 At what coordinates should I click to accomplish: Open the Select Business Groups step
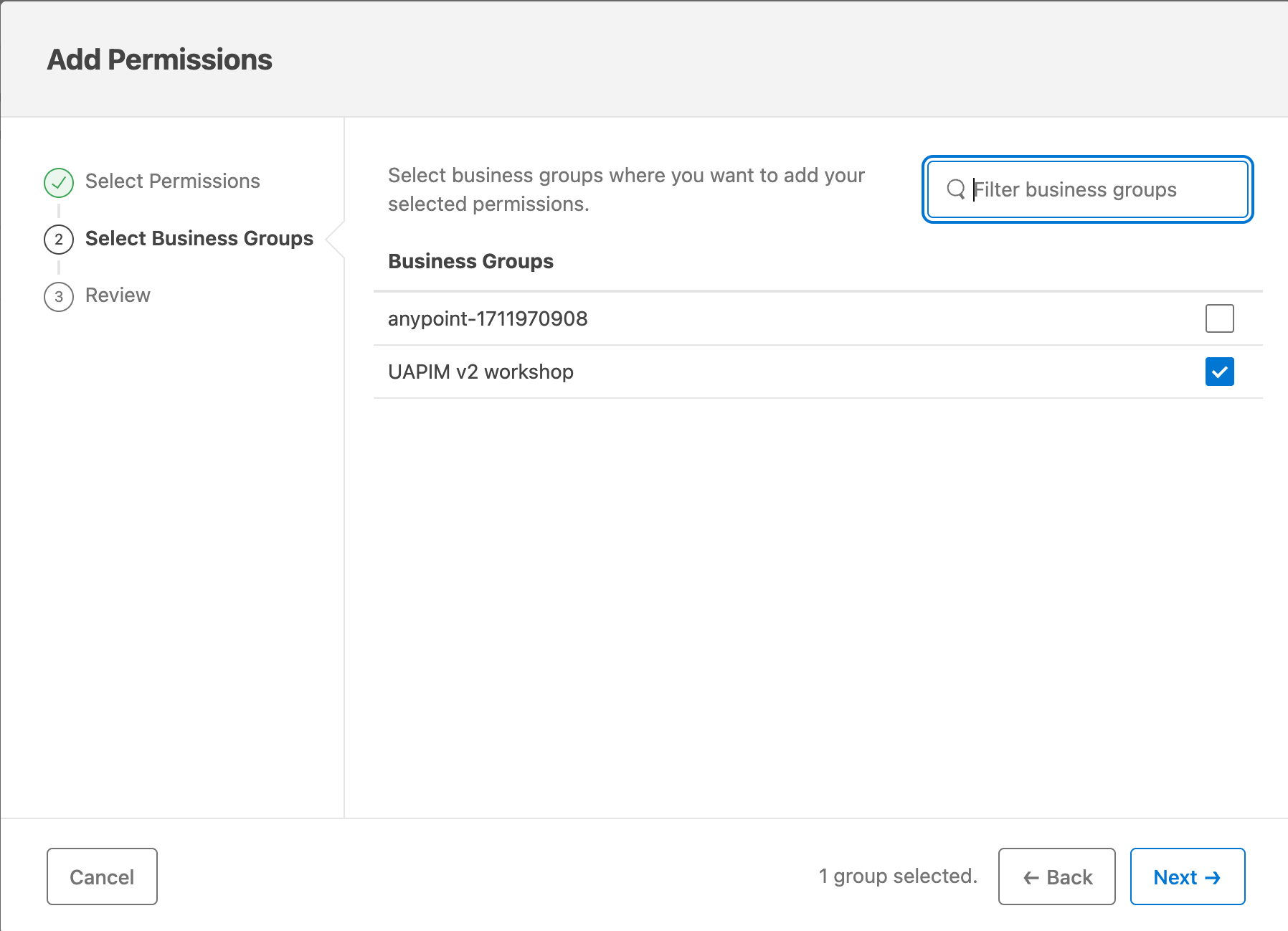[199, 239]
